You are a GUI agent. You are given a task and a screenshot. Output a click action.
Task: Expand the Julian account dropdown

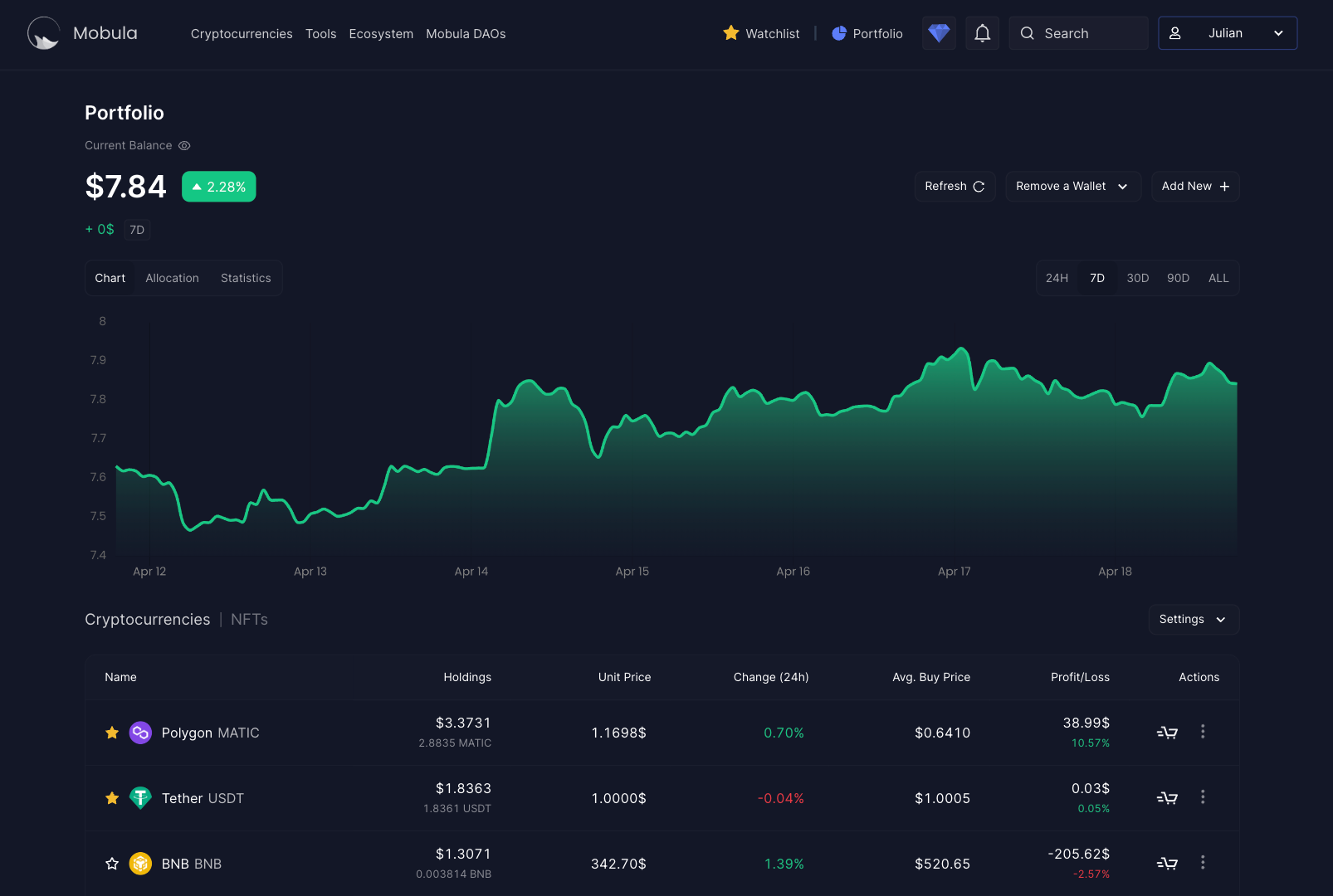click(1228, 33)
